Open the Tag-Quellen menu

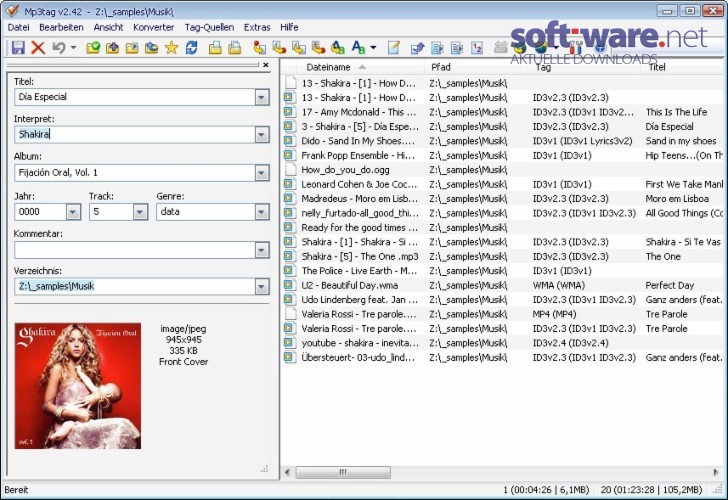click(x=209, y=27)
